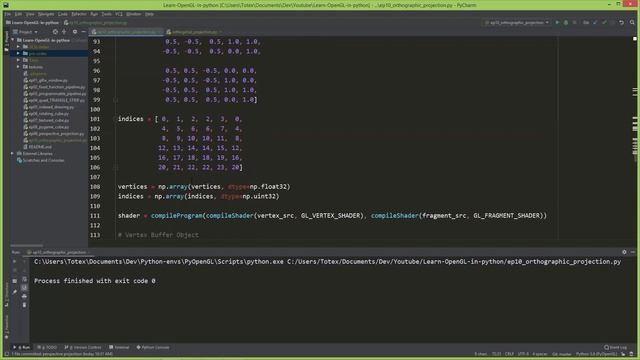Viewport: 640px width, 360px height.
Task: Open the Run tool window tab at bottom
Action: point(22,347)
